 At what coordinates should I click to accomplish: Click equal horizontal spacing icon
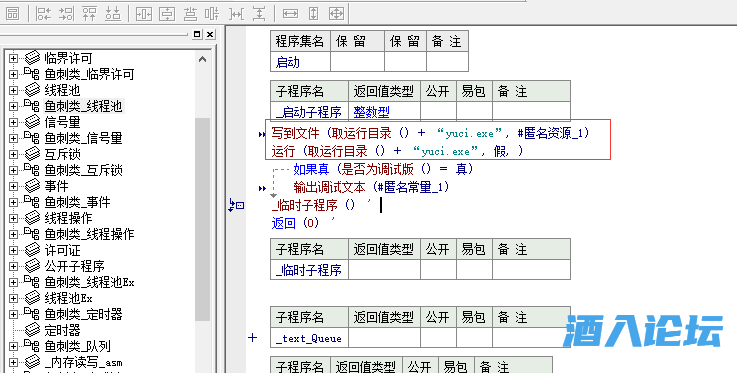click(x=236, y=13)
